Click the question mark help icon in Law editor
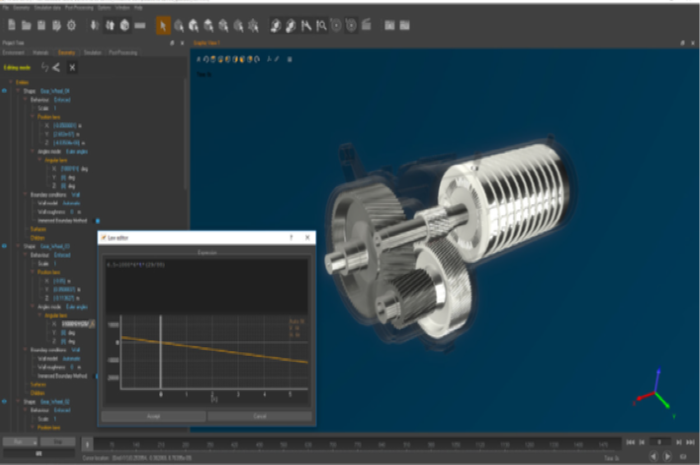This screenshot has width=700, height=465. click(x=290, y=238)
